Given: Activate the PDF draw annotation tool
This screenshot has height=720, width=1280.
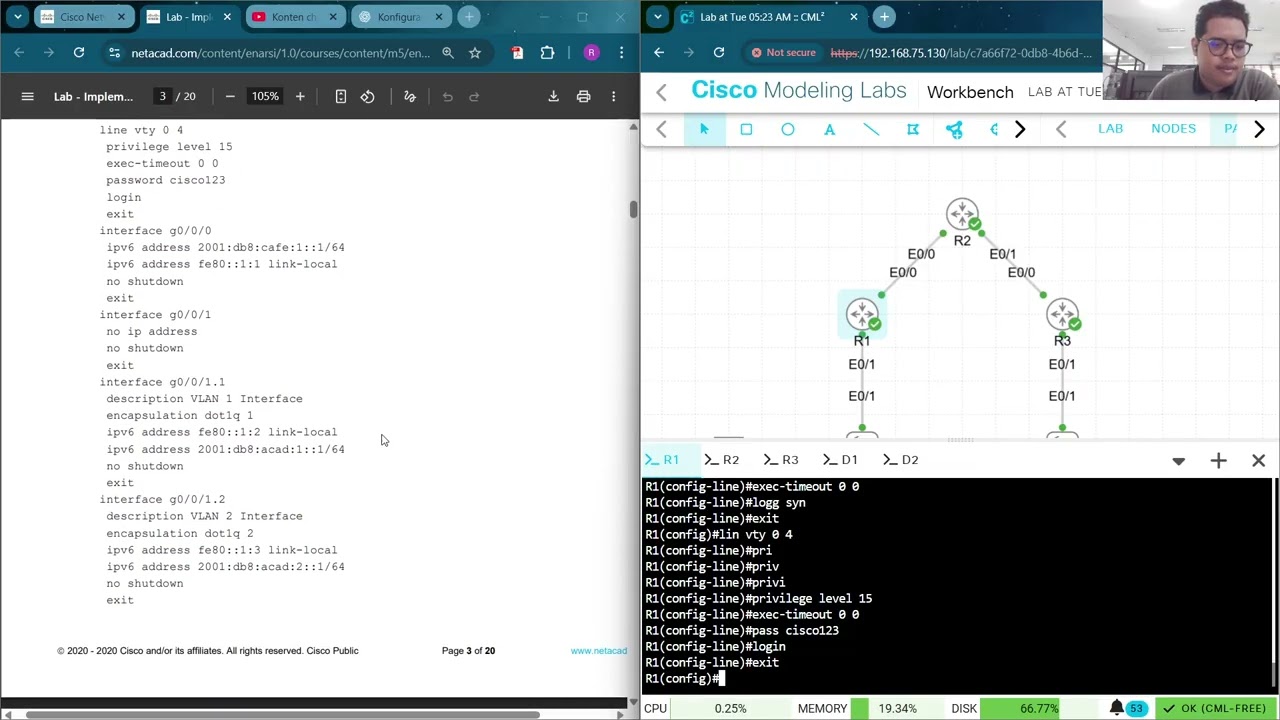Looking at the screenshot, I should click(409, 97).
